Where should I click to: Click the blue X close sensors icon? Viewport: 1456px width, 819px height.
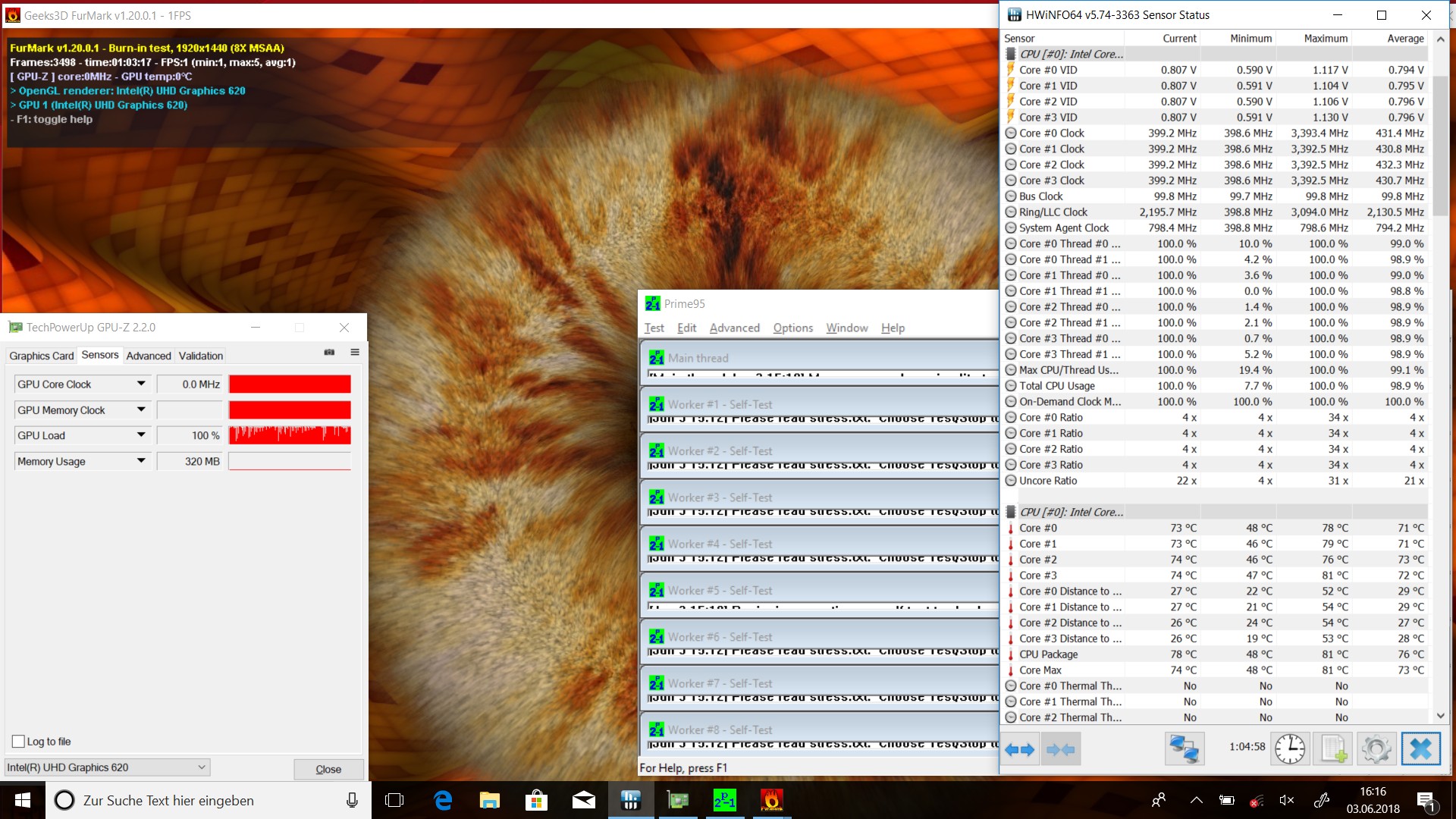pos(1420,749)
